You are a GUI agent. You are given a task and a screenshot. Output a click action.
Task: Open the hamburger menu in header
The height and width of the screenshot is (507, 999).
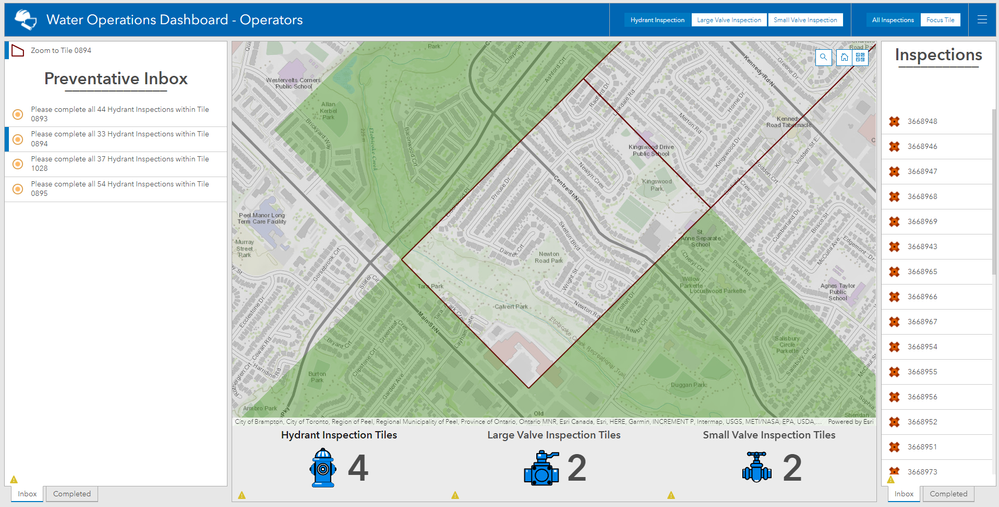pos(982,20)
